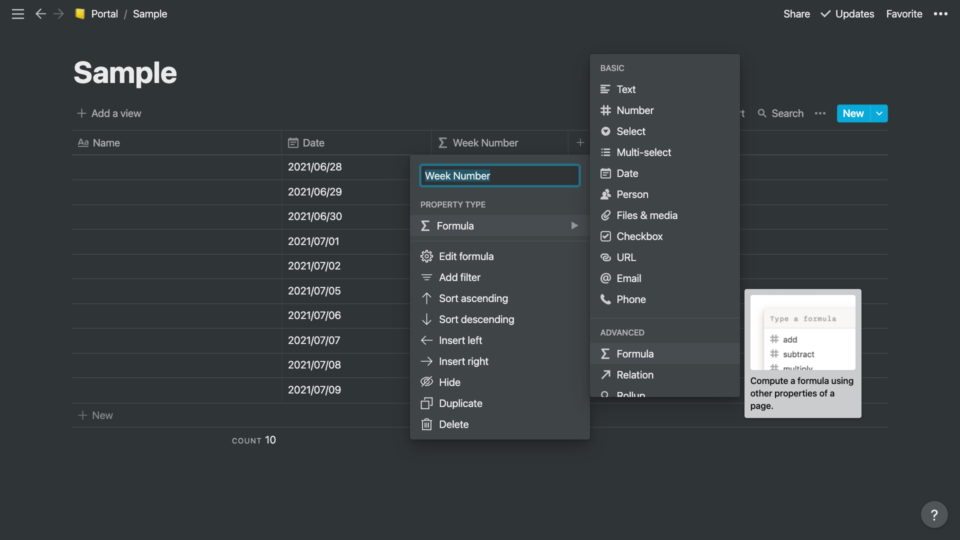Go forward with the right arrow
This screenshot has height=540, width=960.
pyautogui.click(x=59, y=13)
